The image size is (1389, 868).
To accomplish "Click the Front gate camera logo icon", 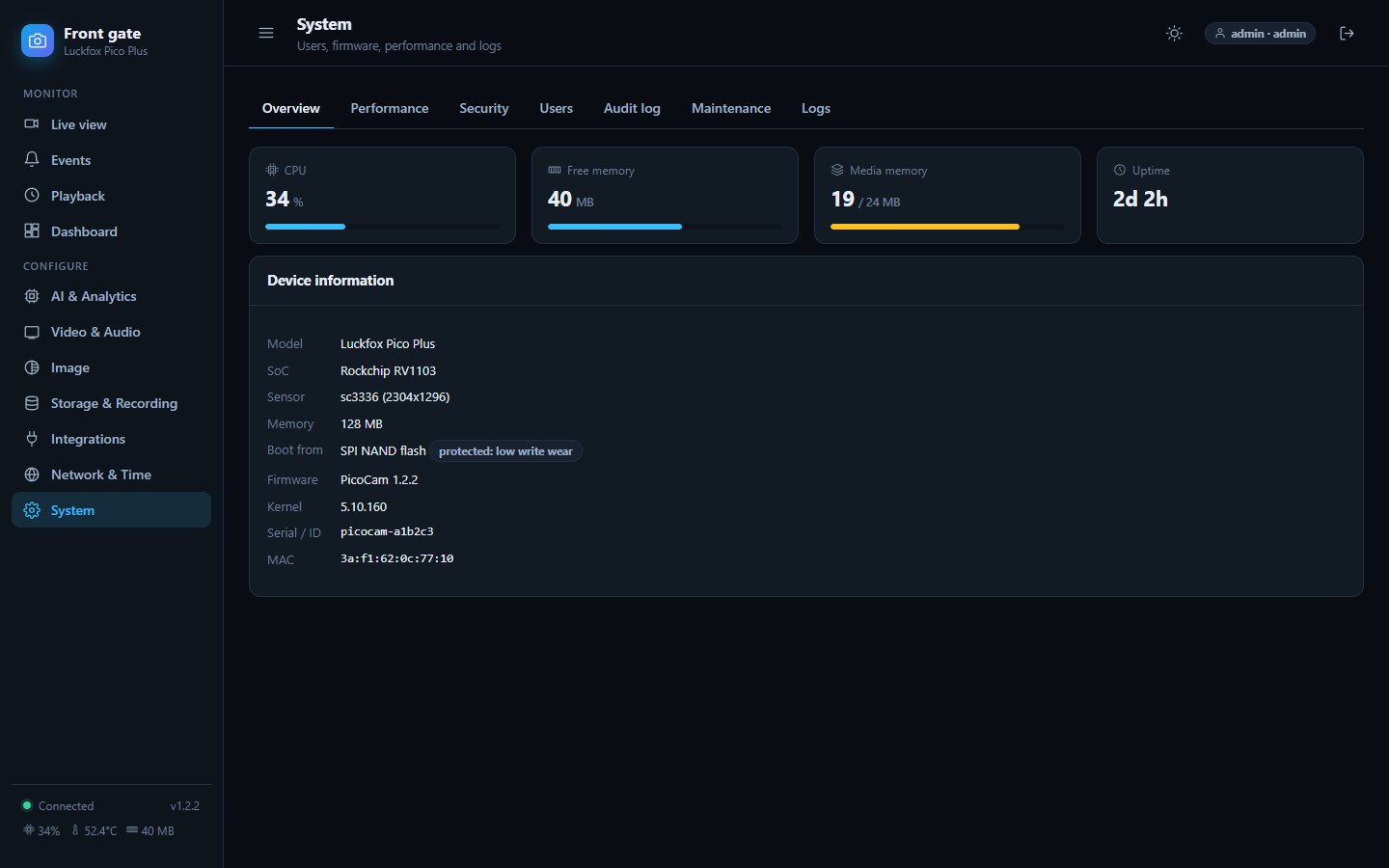I will coord(38,41).
